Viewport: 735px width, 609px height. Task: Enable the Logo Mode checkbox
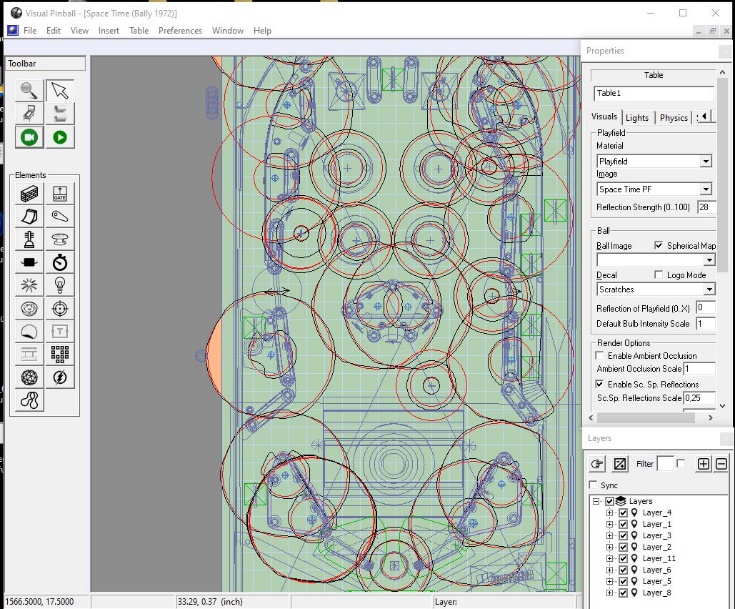(659, 274)
